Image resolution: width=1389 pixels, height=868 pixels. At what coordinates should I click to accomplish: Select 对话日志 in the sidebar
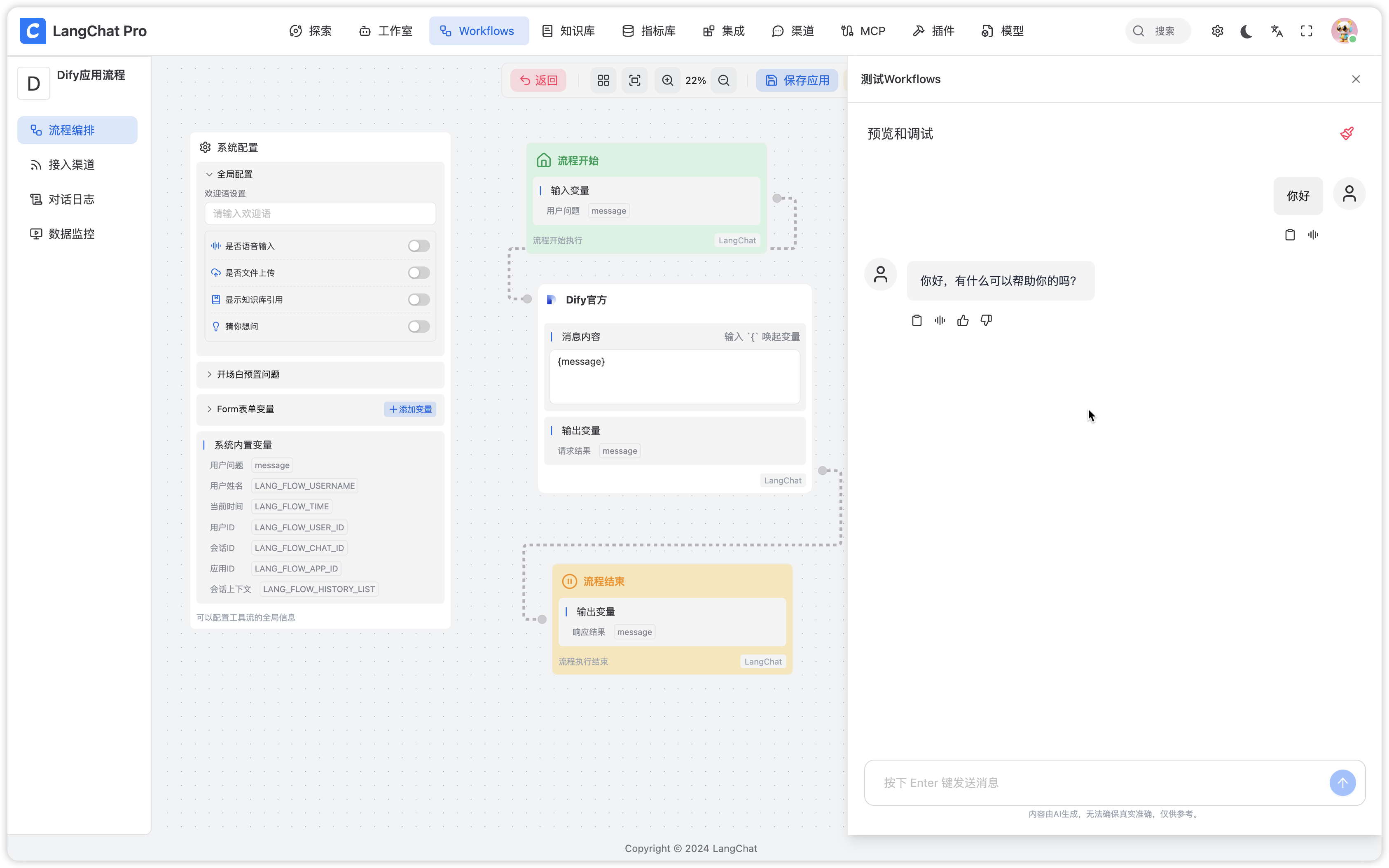[x=71, y=199]
